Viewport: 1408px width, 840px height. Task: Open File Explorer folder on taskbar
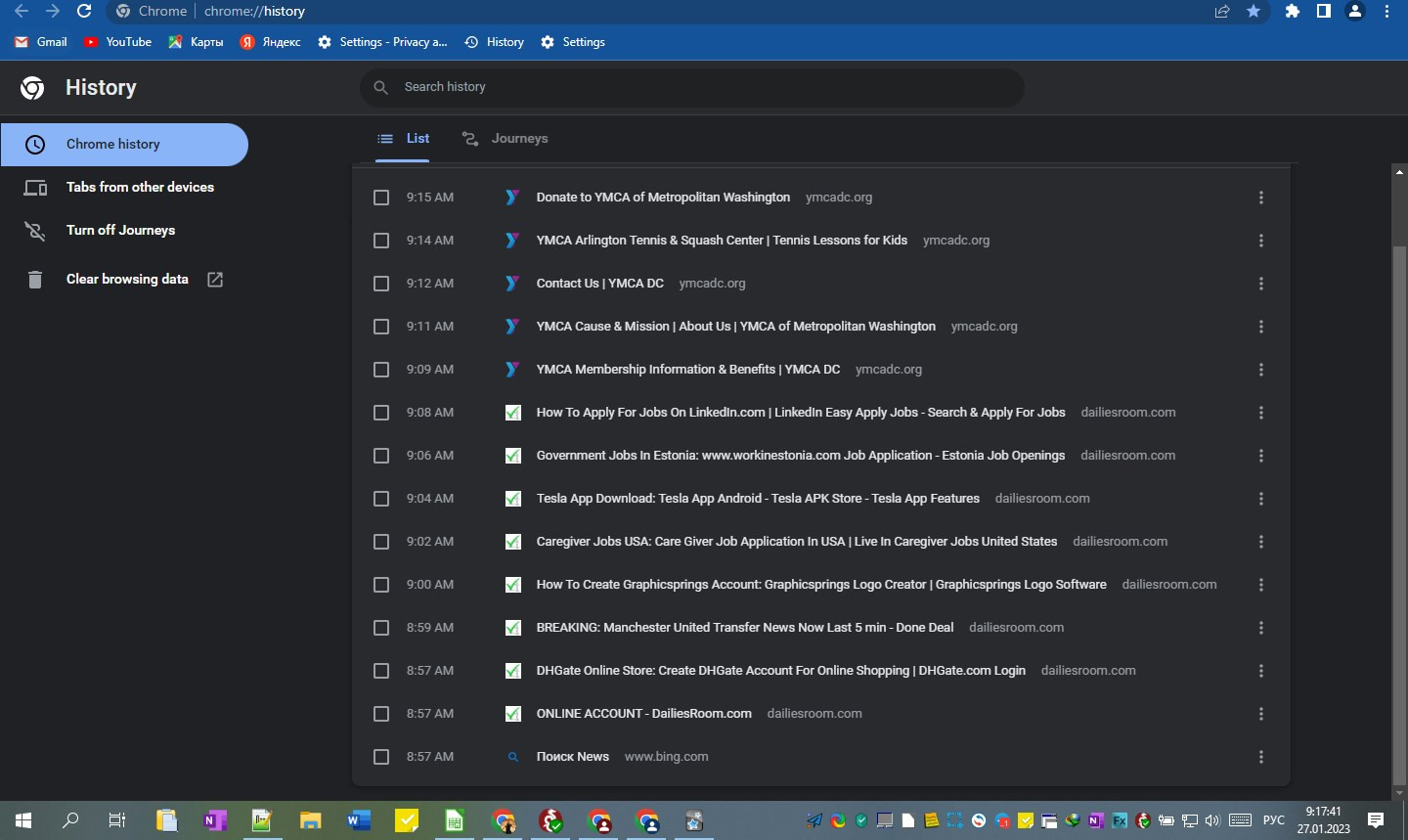pos(310,820)
